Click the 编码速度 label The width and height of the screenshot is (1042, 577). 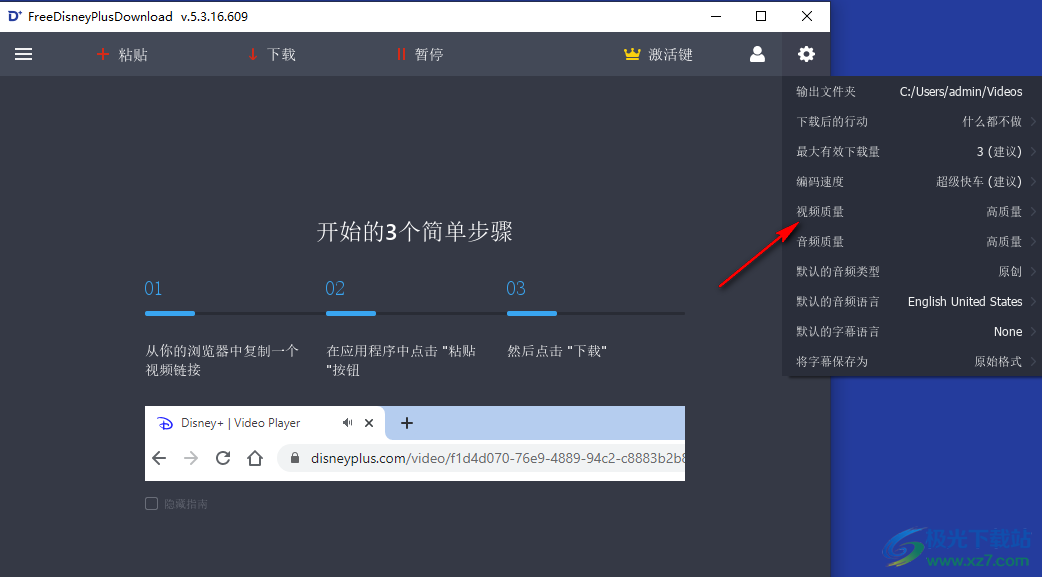(820, 181)
